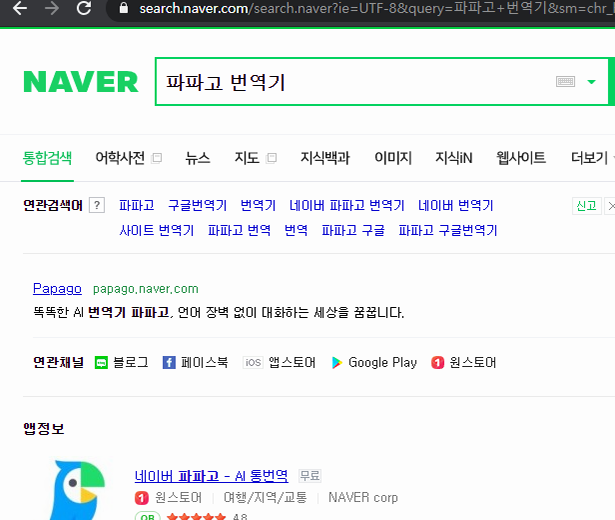The height and width of the screenshot is (520, 615).
Task: Open the 앱스토어 channel link
Action: [292, 362]
